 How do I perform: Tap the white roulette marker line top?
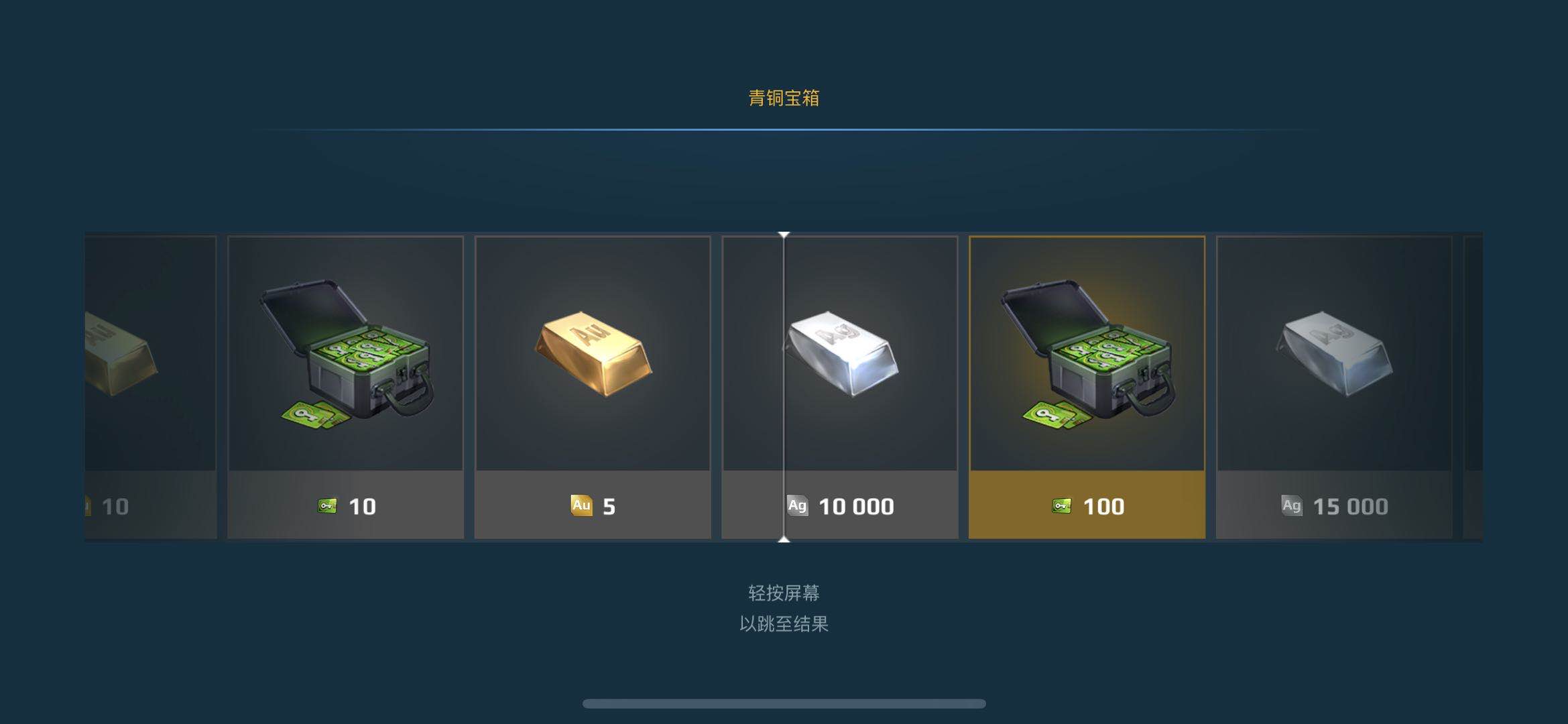point(784,235)
